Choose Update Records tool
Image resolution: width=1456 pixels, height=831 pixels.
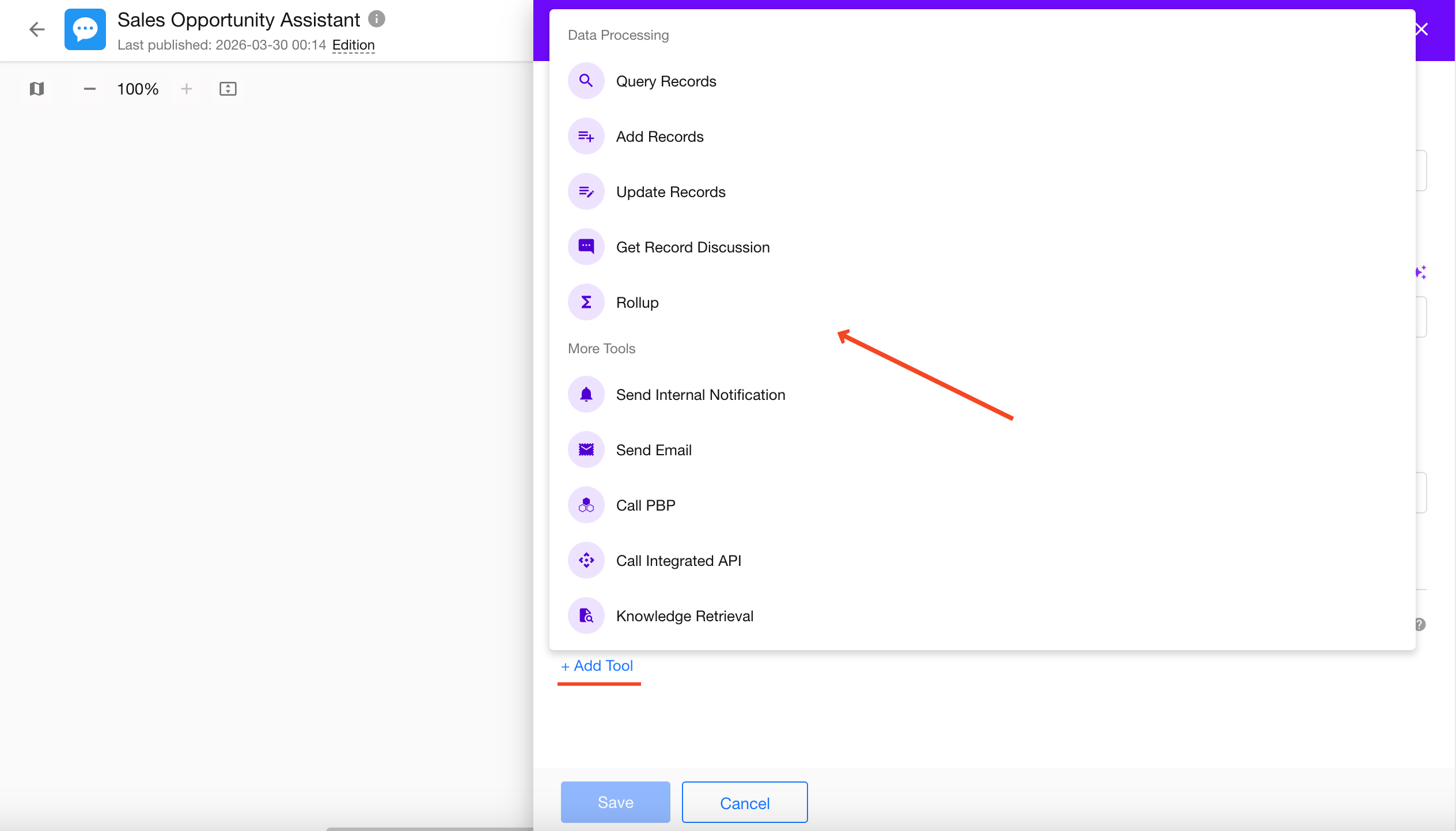click(982, 191)
